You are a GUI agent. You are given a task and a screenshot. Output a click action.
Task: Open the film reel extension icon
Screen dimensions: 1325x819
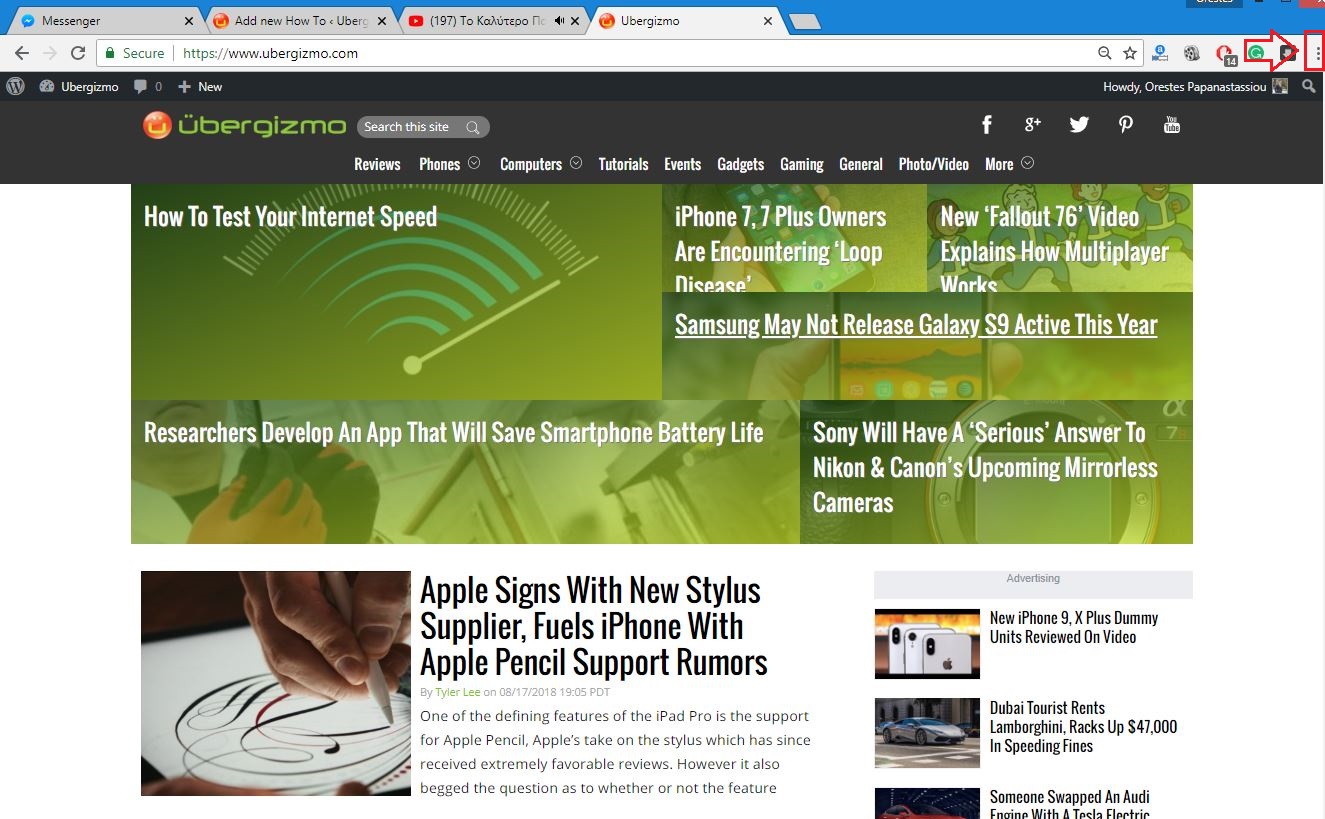[1191, 53]
